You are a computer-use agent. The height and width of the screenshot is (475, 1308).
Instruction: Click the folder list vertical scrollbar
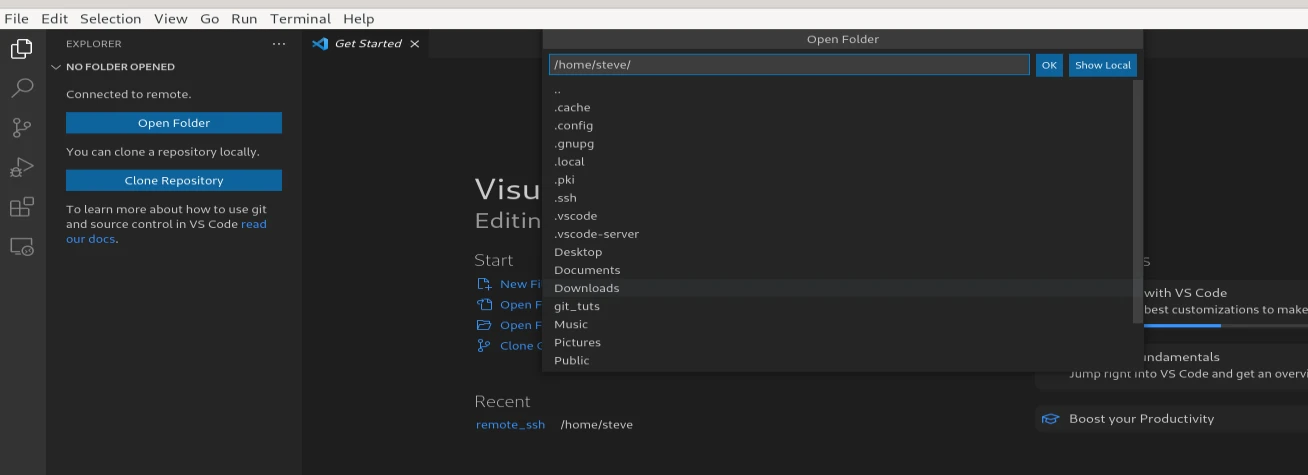1137,200
